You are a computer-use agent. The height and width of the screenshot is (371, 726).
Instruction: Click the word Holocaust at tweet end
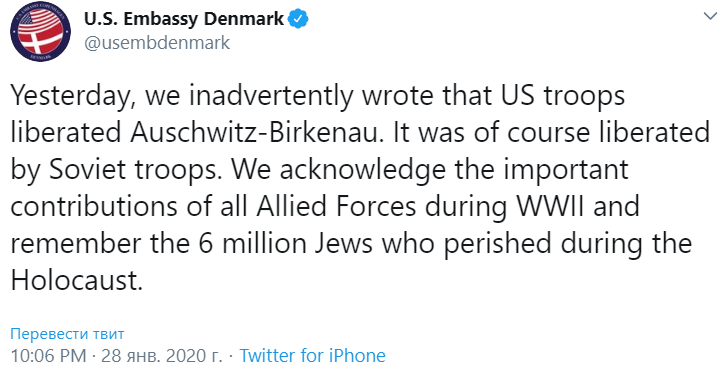pos(76,280)
